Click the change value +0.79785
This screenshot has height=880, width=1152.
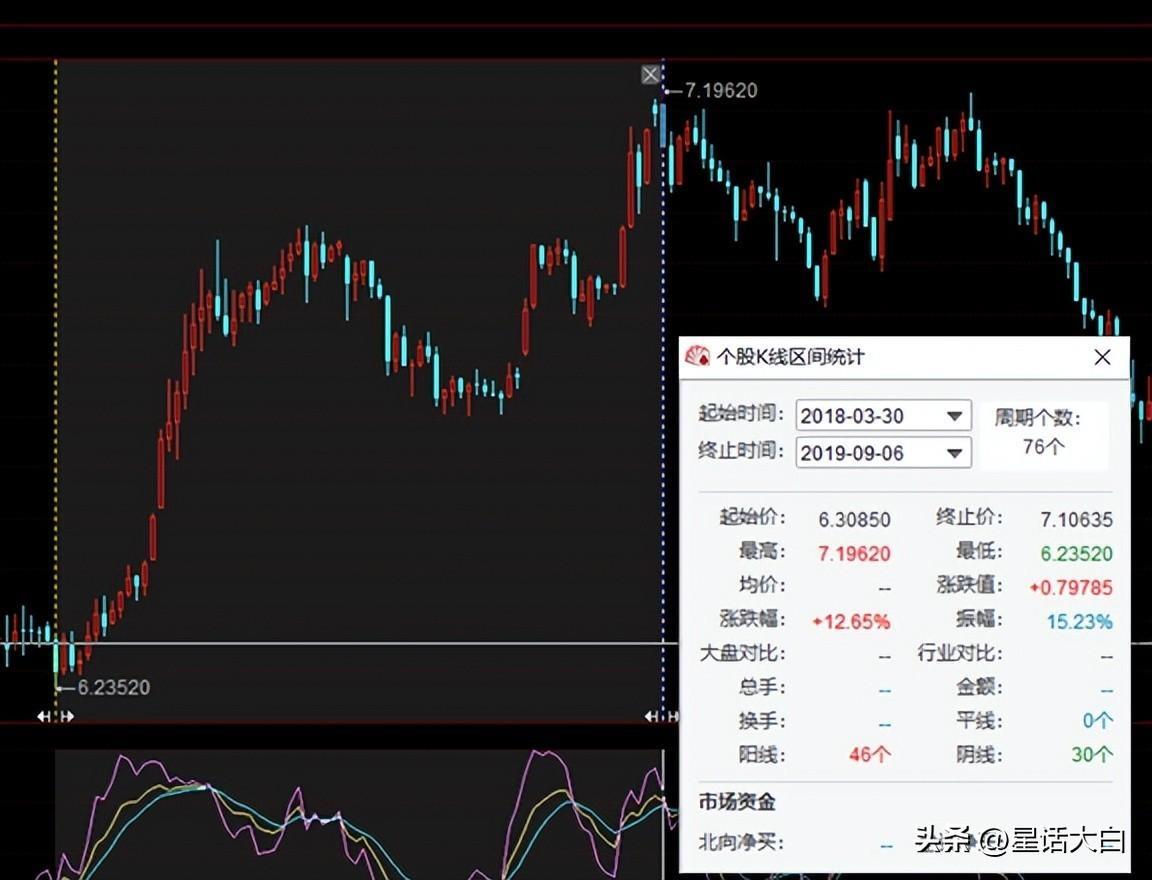1070,588
